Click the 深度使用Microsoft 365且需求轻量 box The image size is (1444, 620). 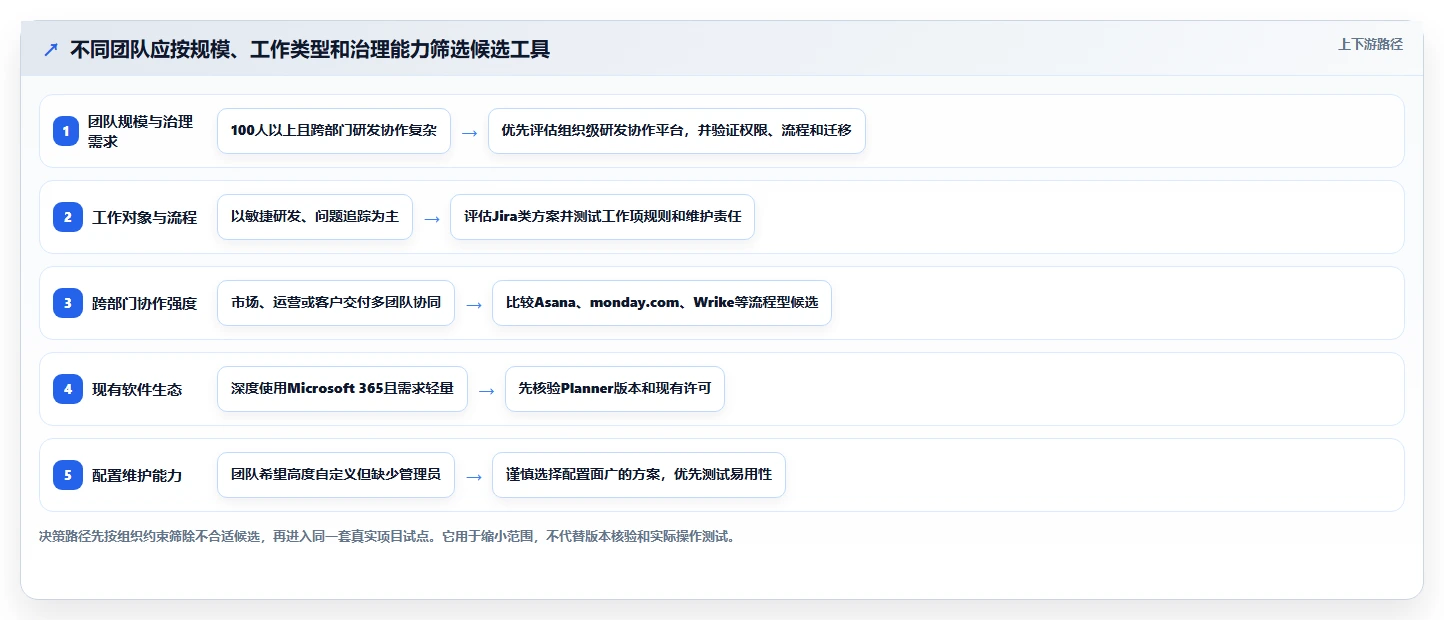(x=342, y=389)
